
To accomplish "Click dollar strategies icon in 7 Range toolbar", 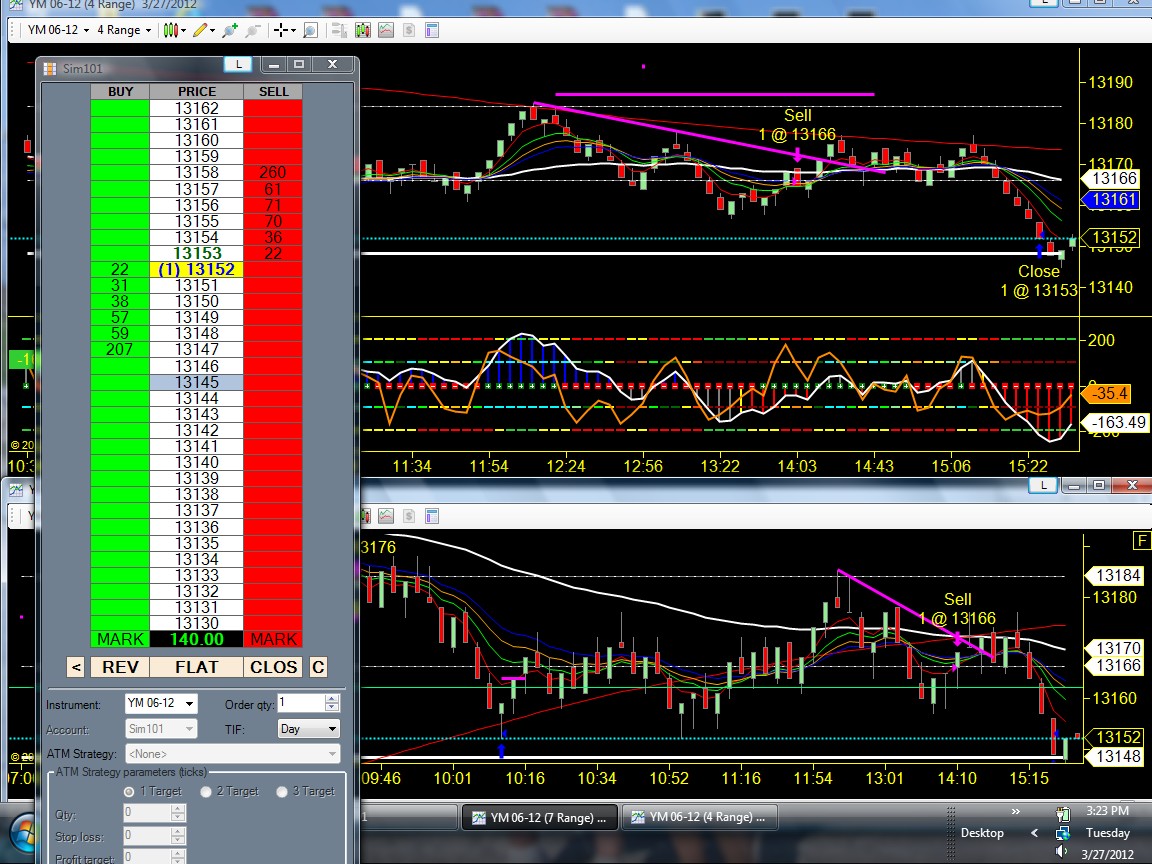I will (x=409, y=516).
